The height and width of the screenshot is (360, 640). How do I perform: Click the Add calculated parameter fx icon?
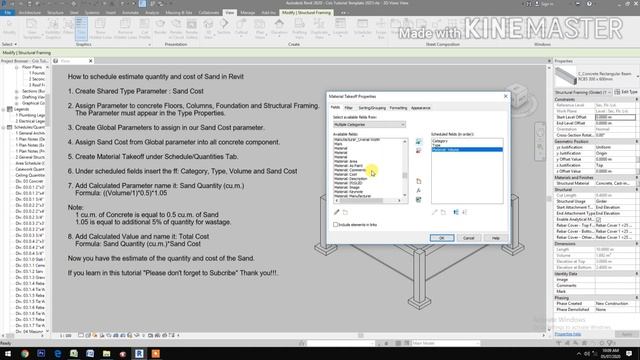(x=418, y=191)
